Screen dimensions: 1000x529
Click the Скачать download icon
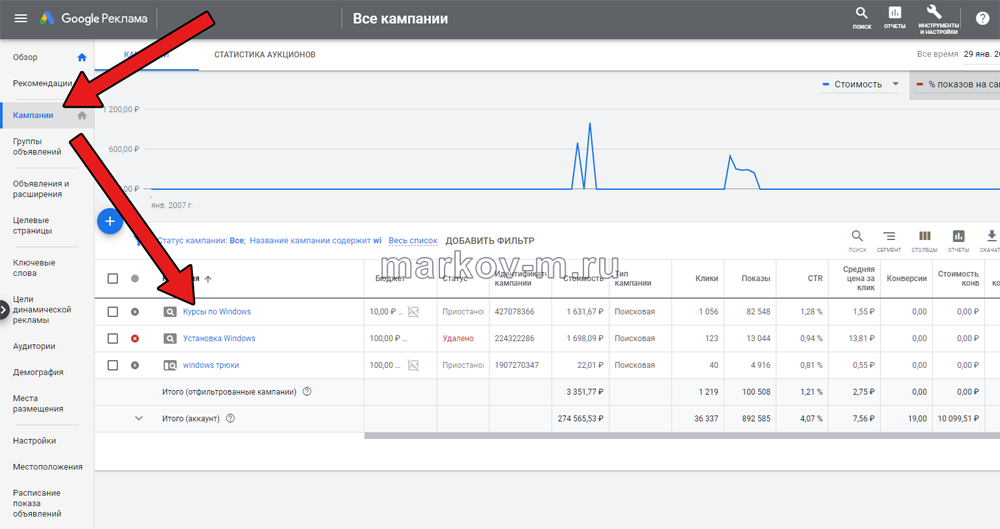coord(991,238)
